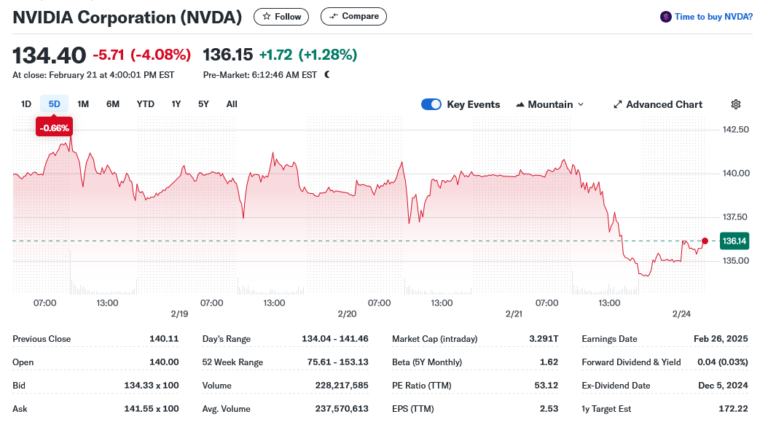This screenshot has width=768, height=425.
Task: Select the All range tab
Action: click(232, 104)
